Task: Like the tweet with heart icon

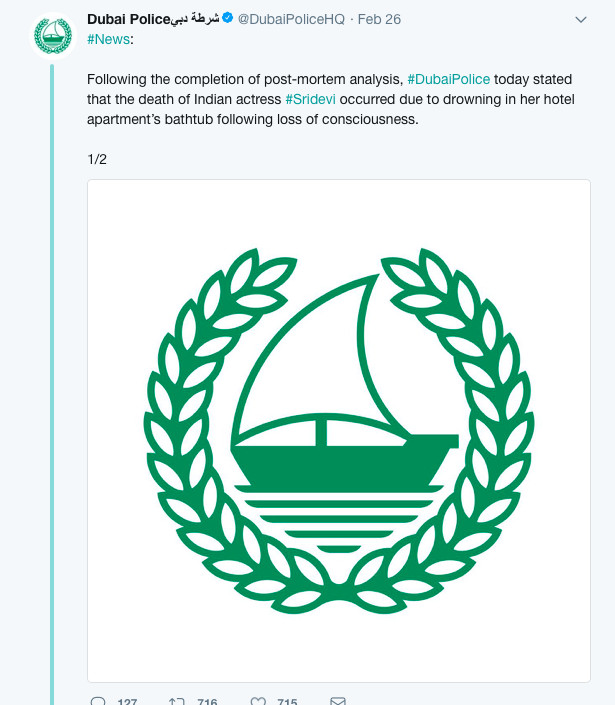Action: click(258, 701)
